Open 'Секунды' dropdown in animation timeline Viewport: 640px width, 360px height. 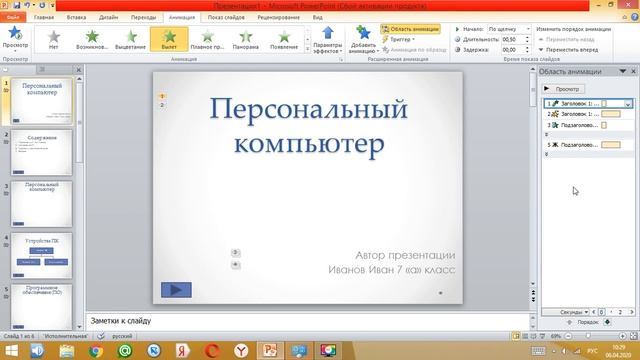tap(573, 312)
